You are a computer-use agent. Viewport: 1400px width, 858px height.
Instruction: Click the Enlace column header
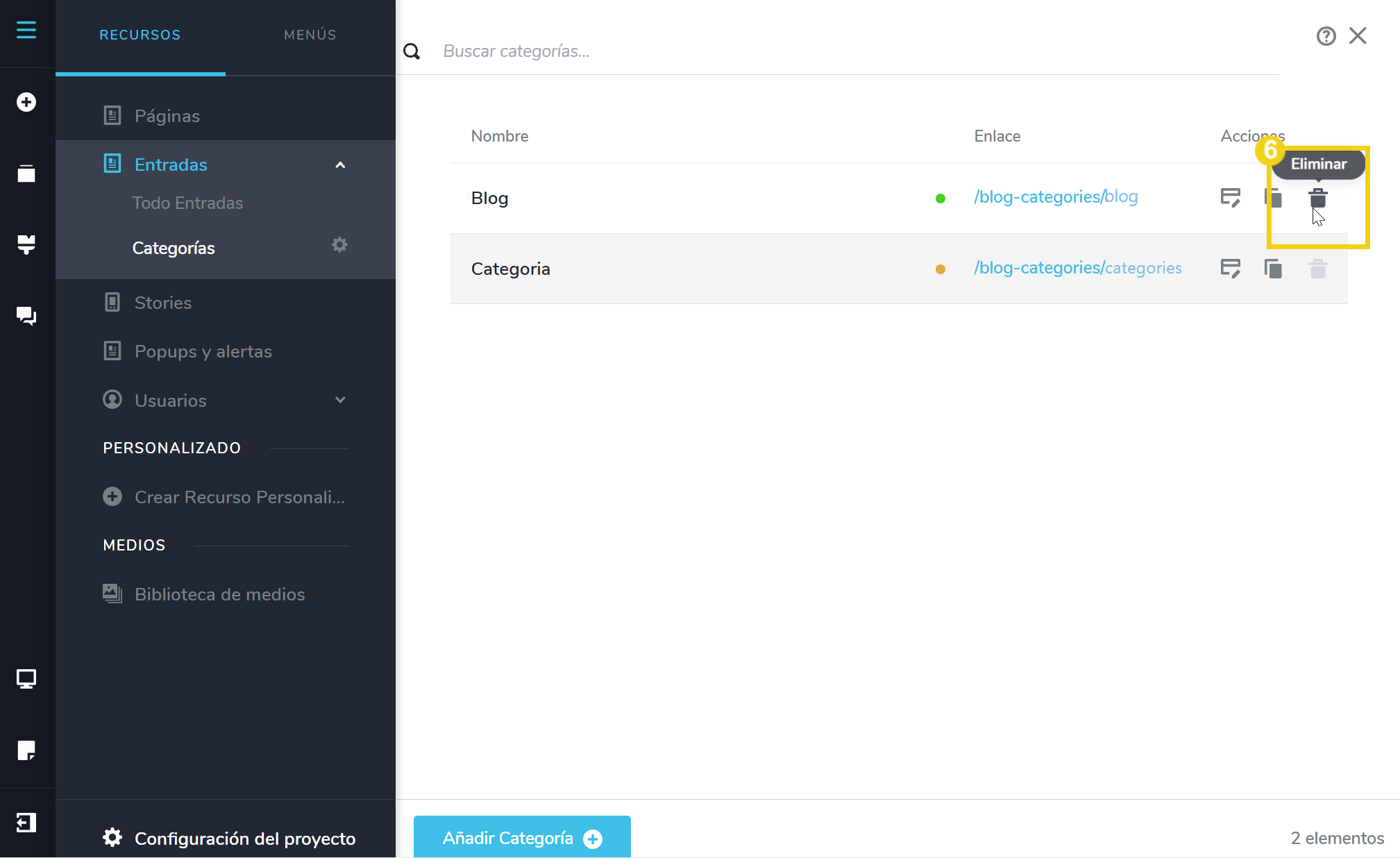click(x=997, y=136)
